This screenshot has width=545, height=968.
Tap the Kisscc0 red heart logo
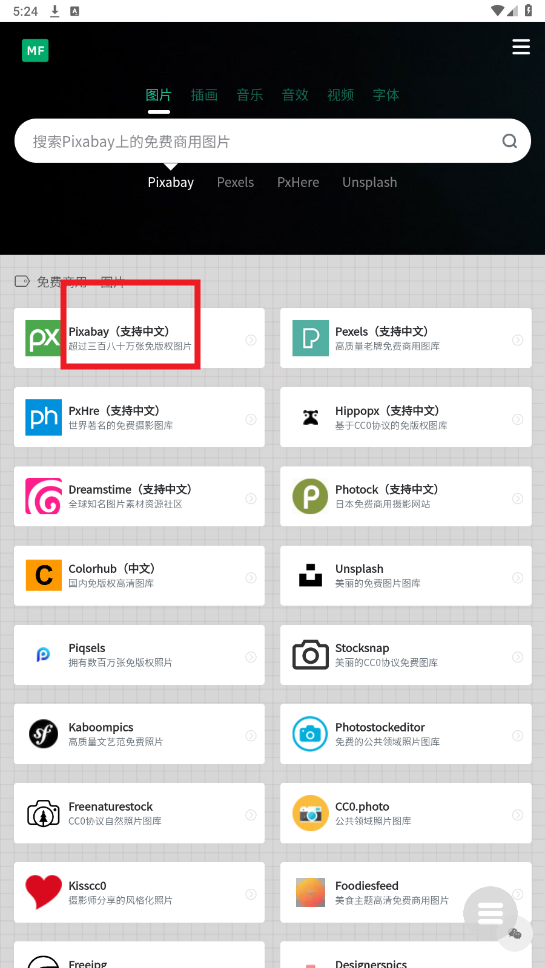click(43, 892)
